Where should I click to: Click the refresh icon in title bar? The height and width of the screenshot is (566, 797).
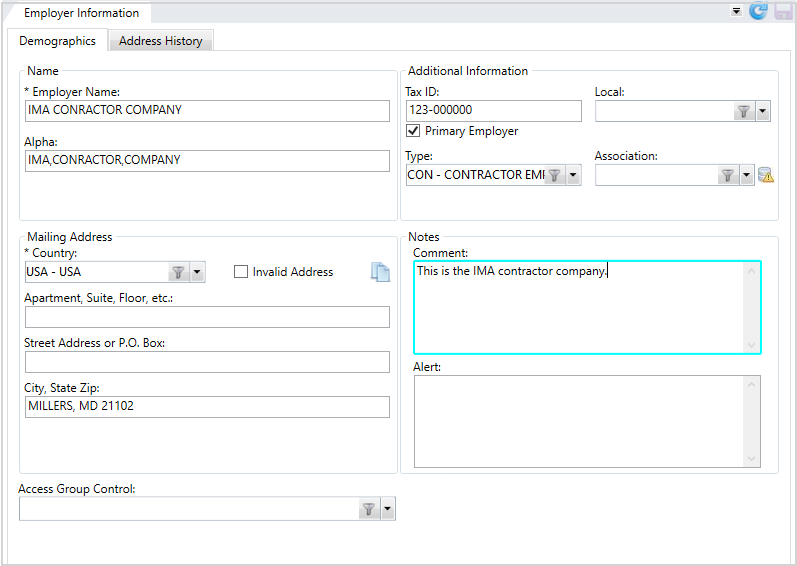(x=758, y=11)
